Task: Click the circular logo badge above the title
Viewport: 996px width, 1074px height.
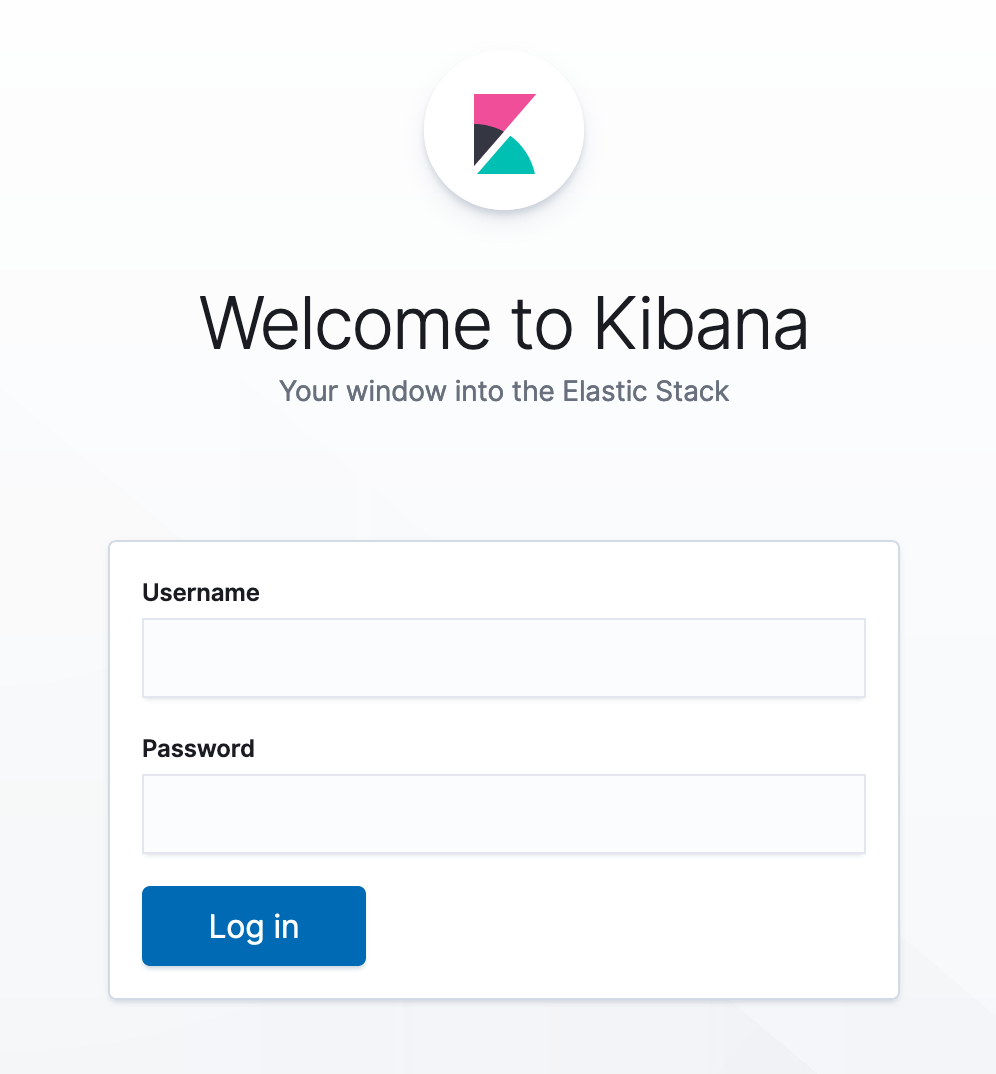Action: (x=504, y=129)
